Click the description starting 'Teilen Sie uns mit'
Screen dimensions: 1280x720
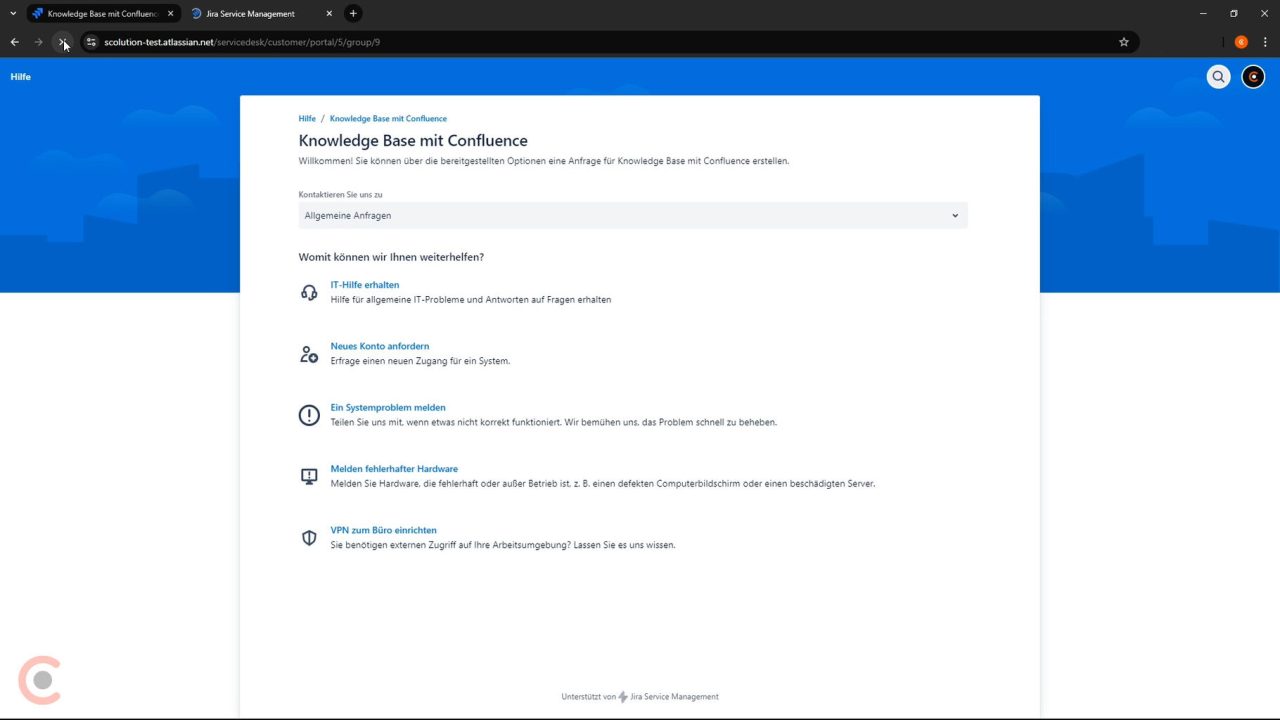(554, 422)
